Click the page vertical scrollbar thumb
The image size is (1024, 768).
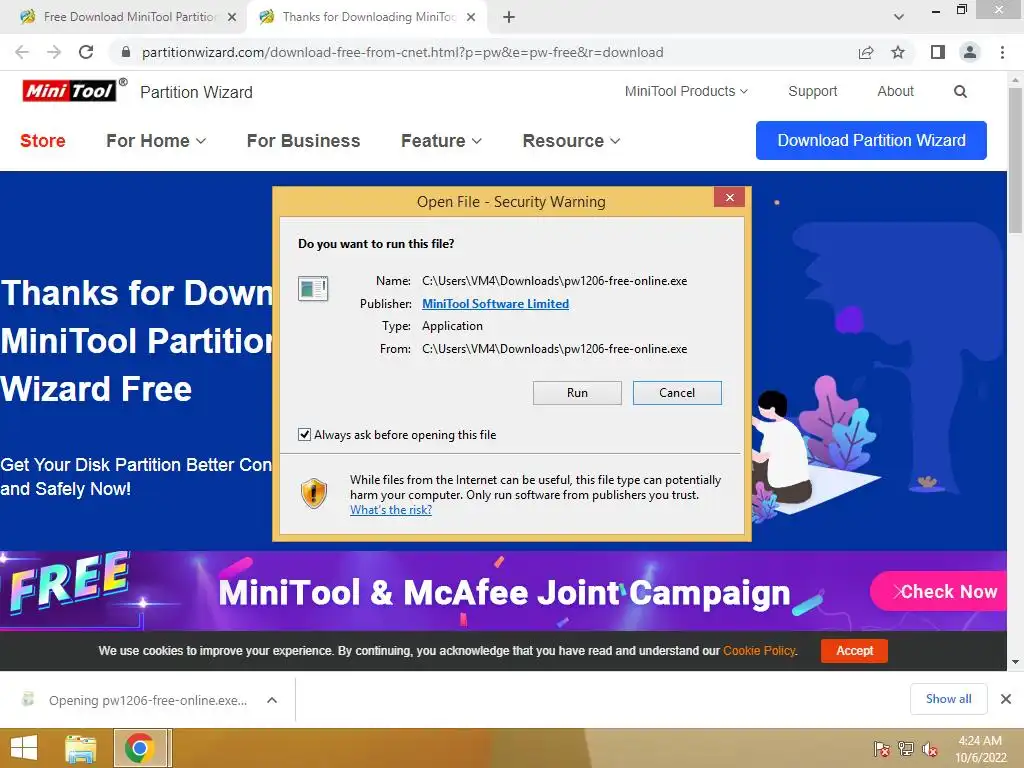[x=1015, y=160]
